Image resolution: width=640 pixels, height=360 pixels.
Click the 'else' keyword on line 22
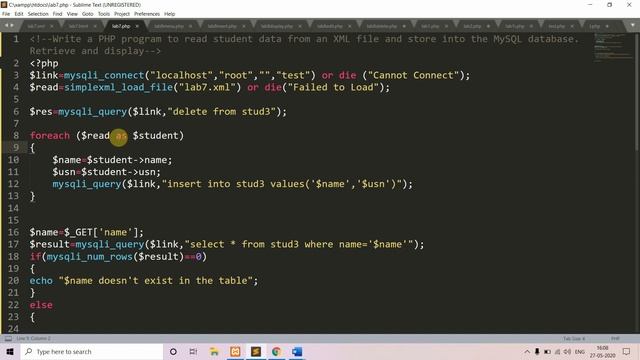pyautogui.click(x=41, y=305)
